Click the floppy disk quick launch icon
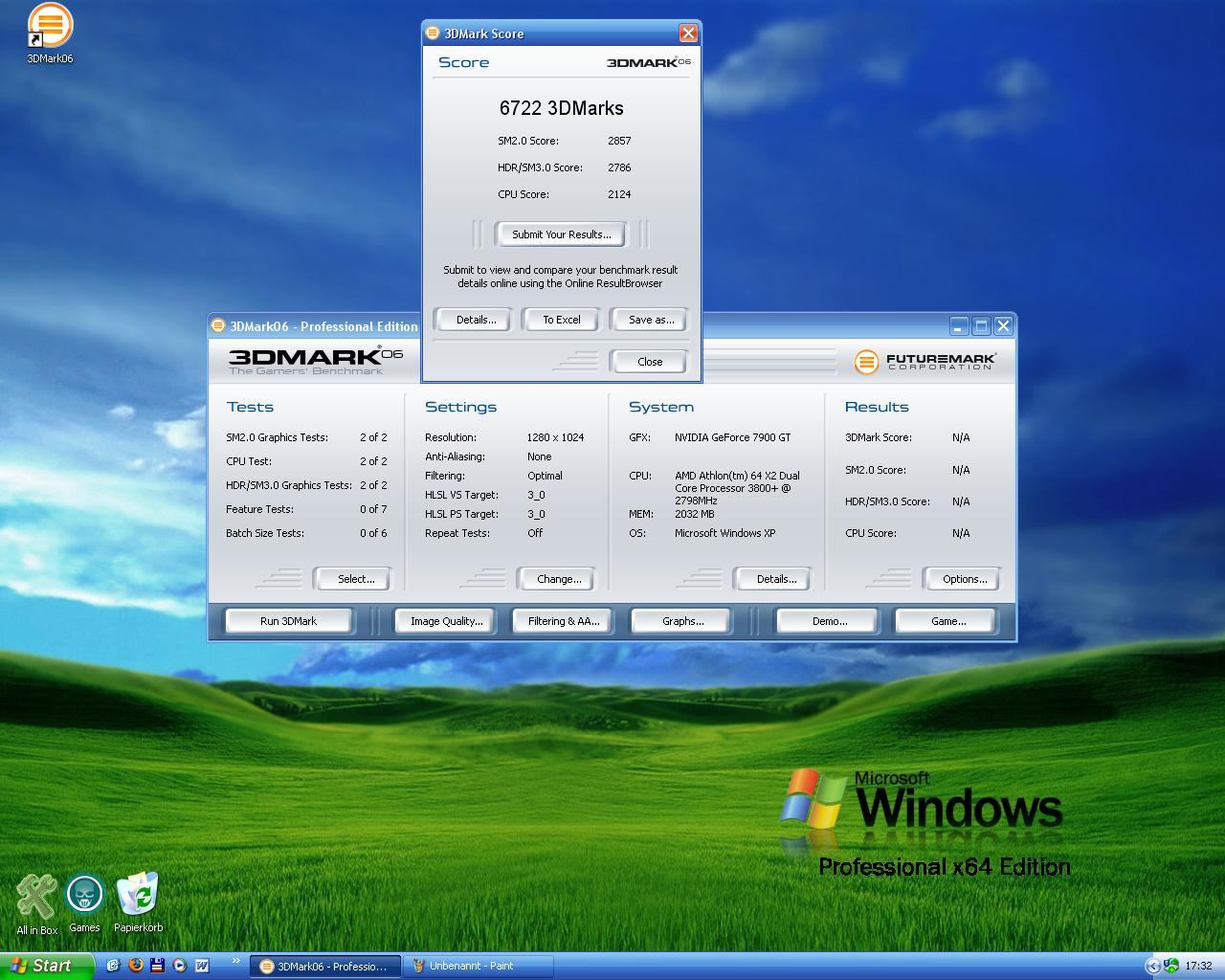This screenshot has height=980, width=1225. 157,966
